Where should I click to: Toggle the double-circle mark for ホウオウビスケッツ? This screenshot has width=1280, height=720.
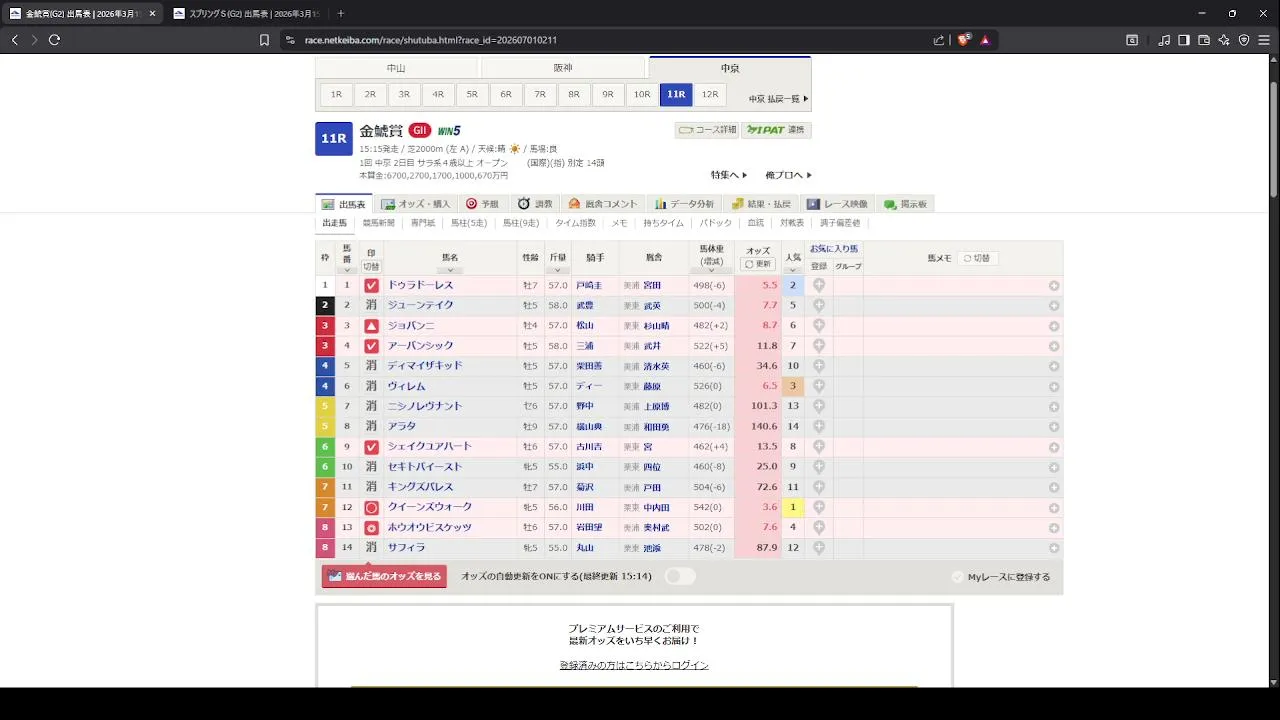[371, 528]
